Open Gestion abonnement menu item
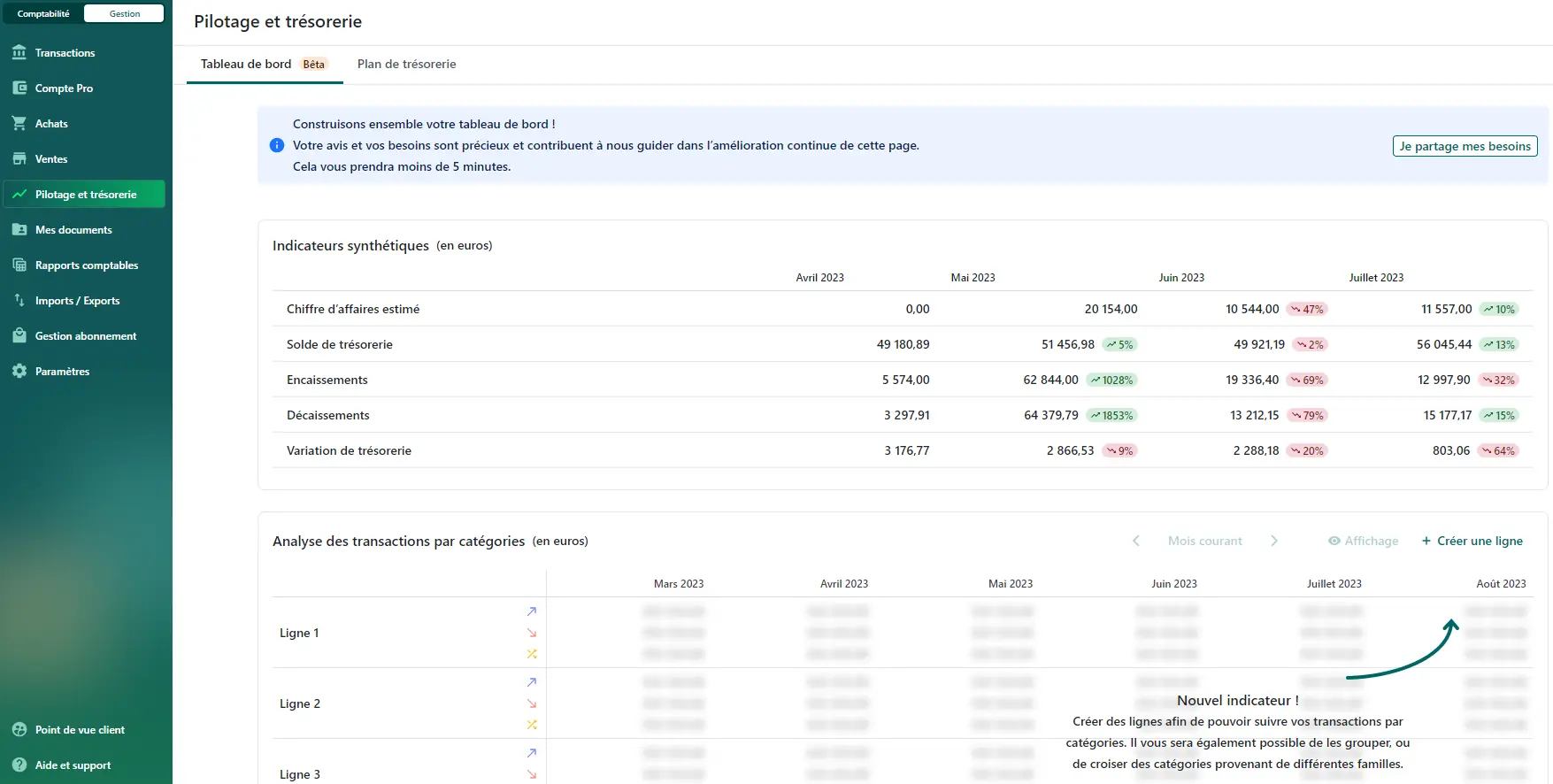Screen dimensions: 1553x784 84,336
